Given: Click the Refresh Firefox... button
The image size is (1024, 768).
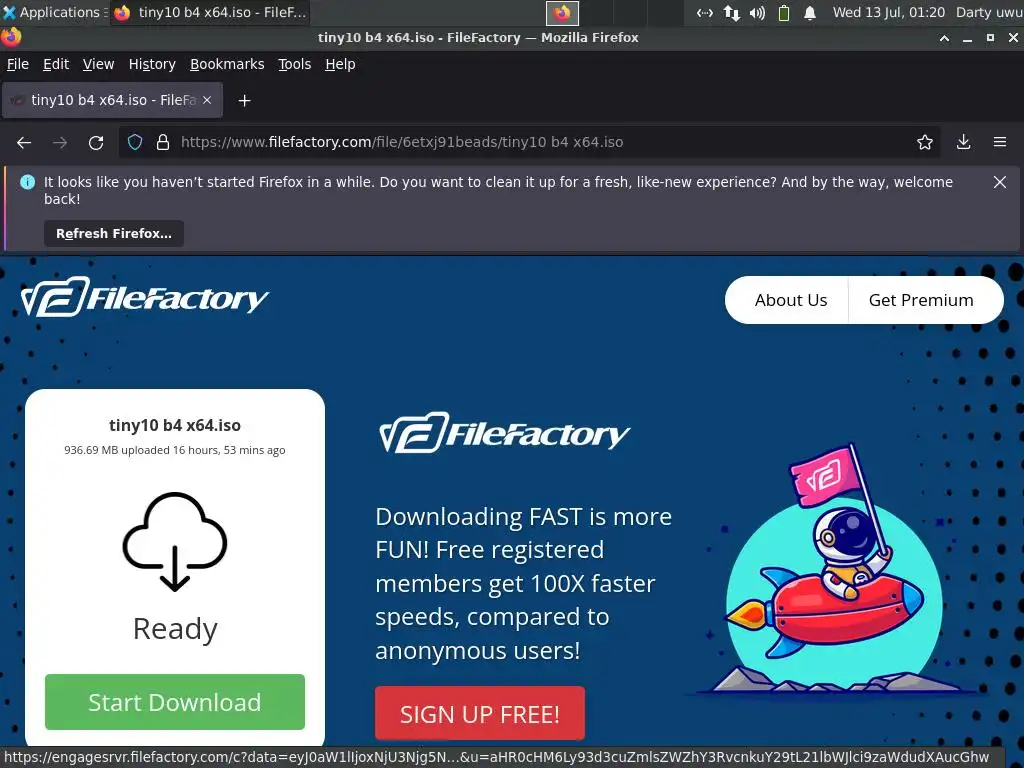Looking at the screenshot, I should pos(114,233).
